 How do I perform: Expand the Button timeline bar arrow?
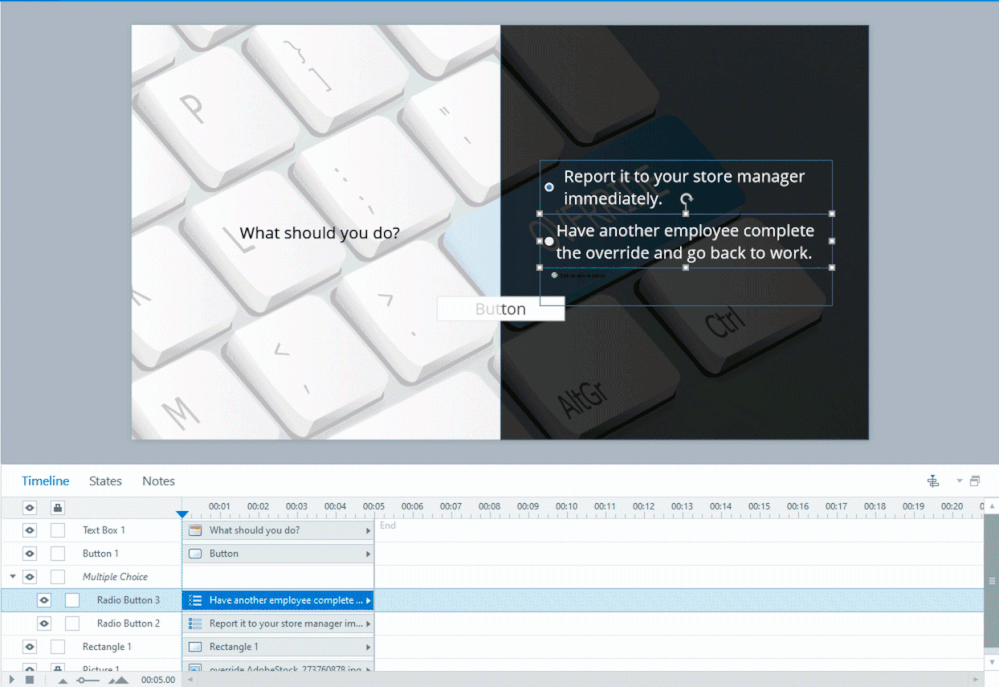(368, 554)
